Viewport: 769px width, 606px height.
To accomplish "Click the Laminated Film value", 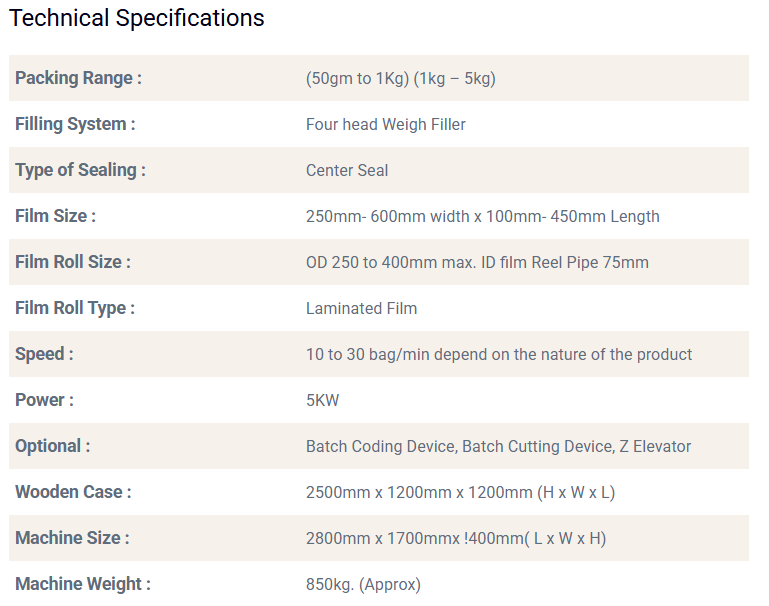I will [361, 308].
